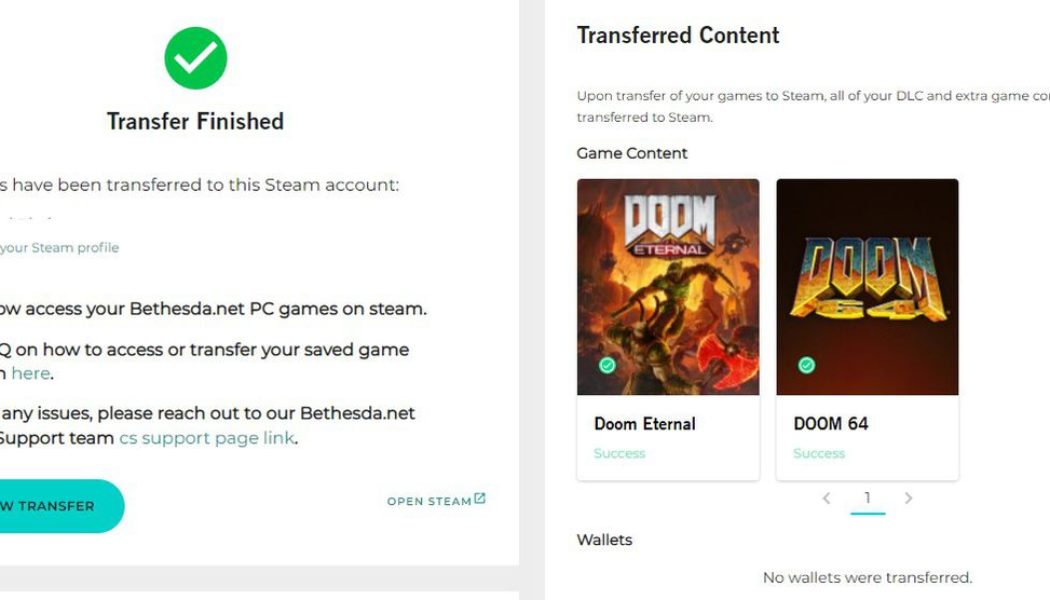Click the saved game FAQ 'here' link
Image resolution: width=1050 pixels, height=600 pixels.
pos(30,372)
